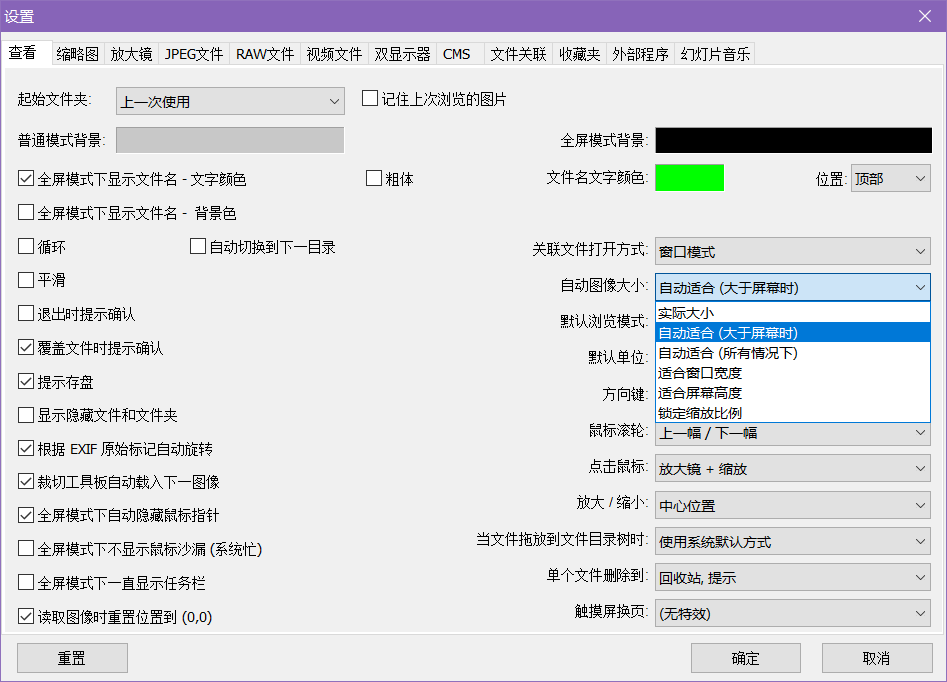
Task: Select the RAW文件 tab
Action: coord(265,54)
